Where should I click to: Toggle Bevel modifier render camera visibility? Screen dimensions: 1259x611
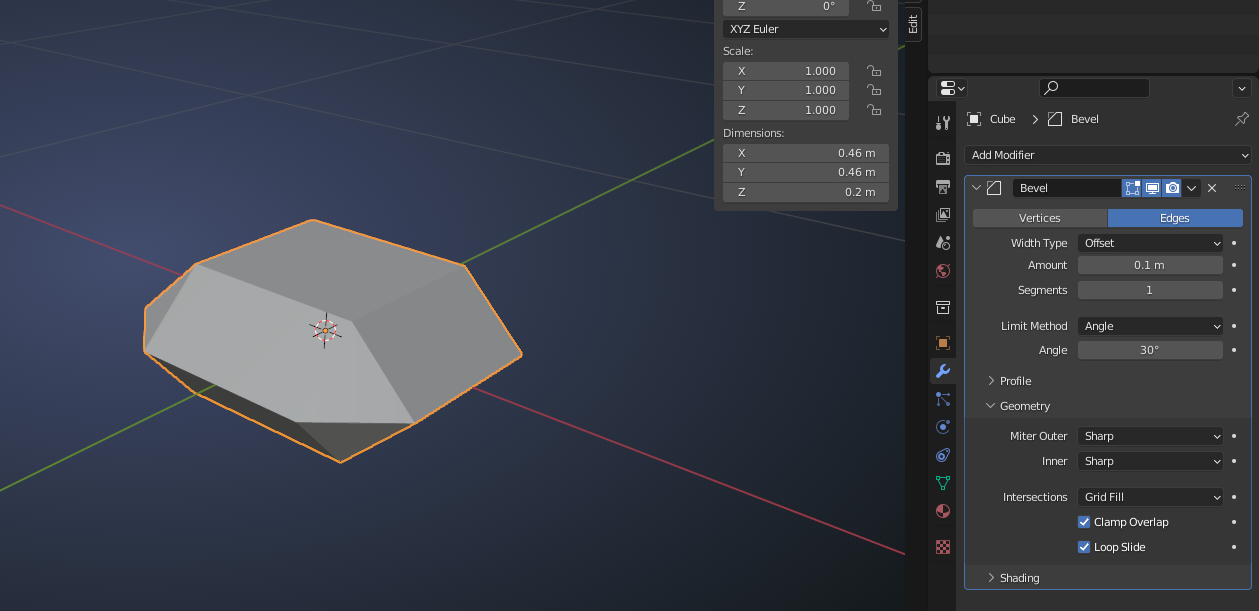pyautogui.click(x=1172, y=188)
